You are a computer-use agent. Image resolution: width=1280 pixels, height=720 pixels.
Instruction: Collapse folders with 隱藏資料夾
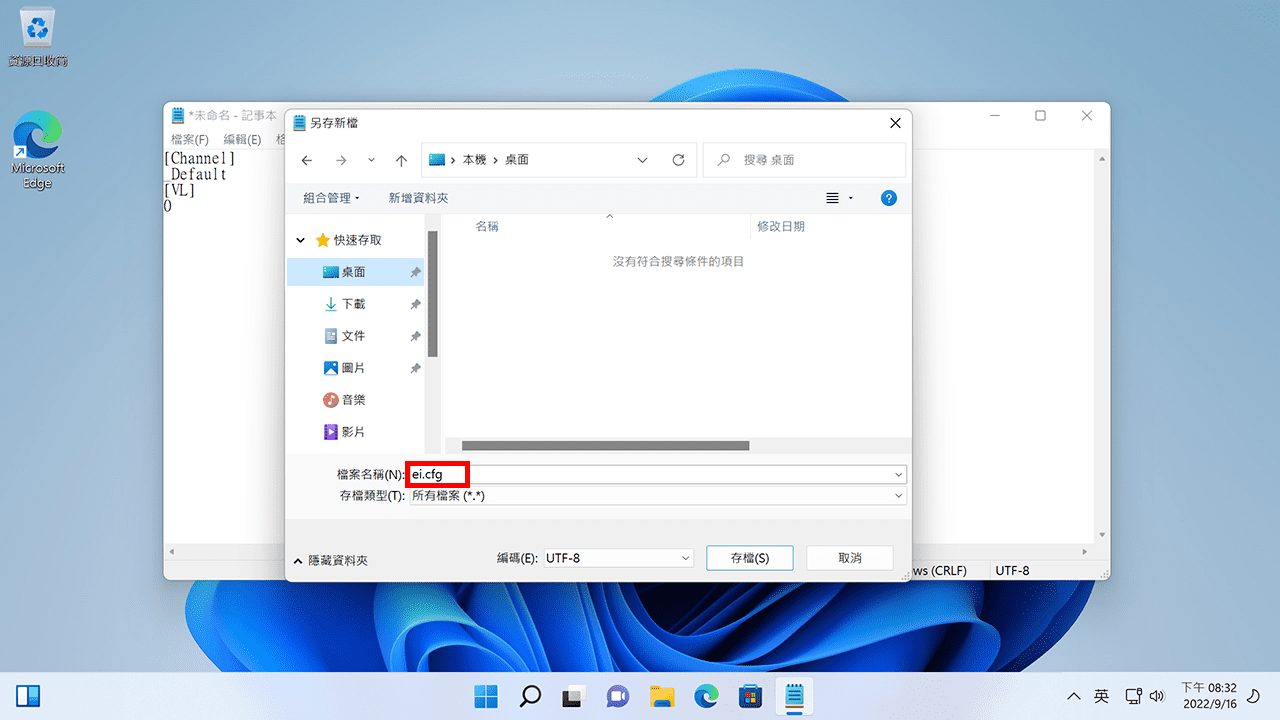pyautogui.click(x=331, y=561)
